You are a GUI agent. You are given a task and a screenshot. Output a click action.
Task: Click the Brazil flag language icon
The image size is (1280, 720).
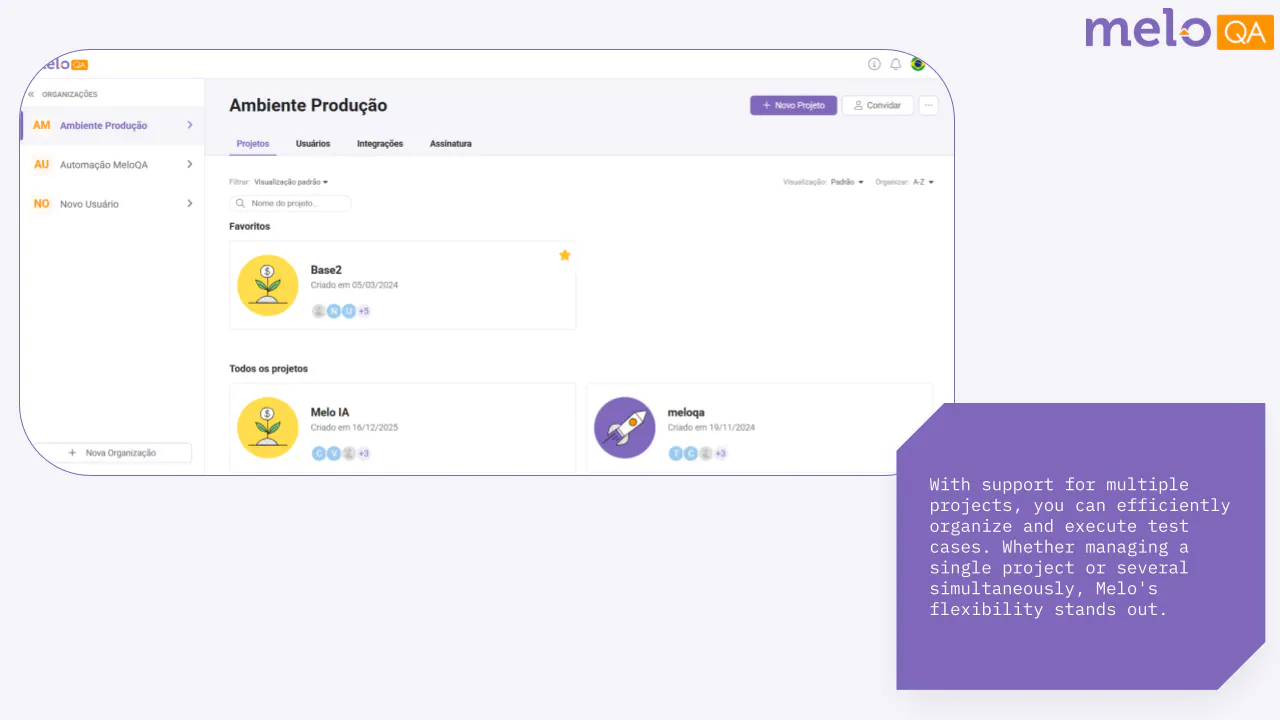[x=918, y=64]
